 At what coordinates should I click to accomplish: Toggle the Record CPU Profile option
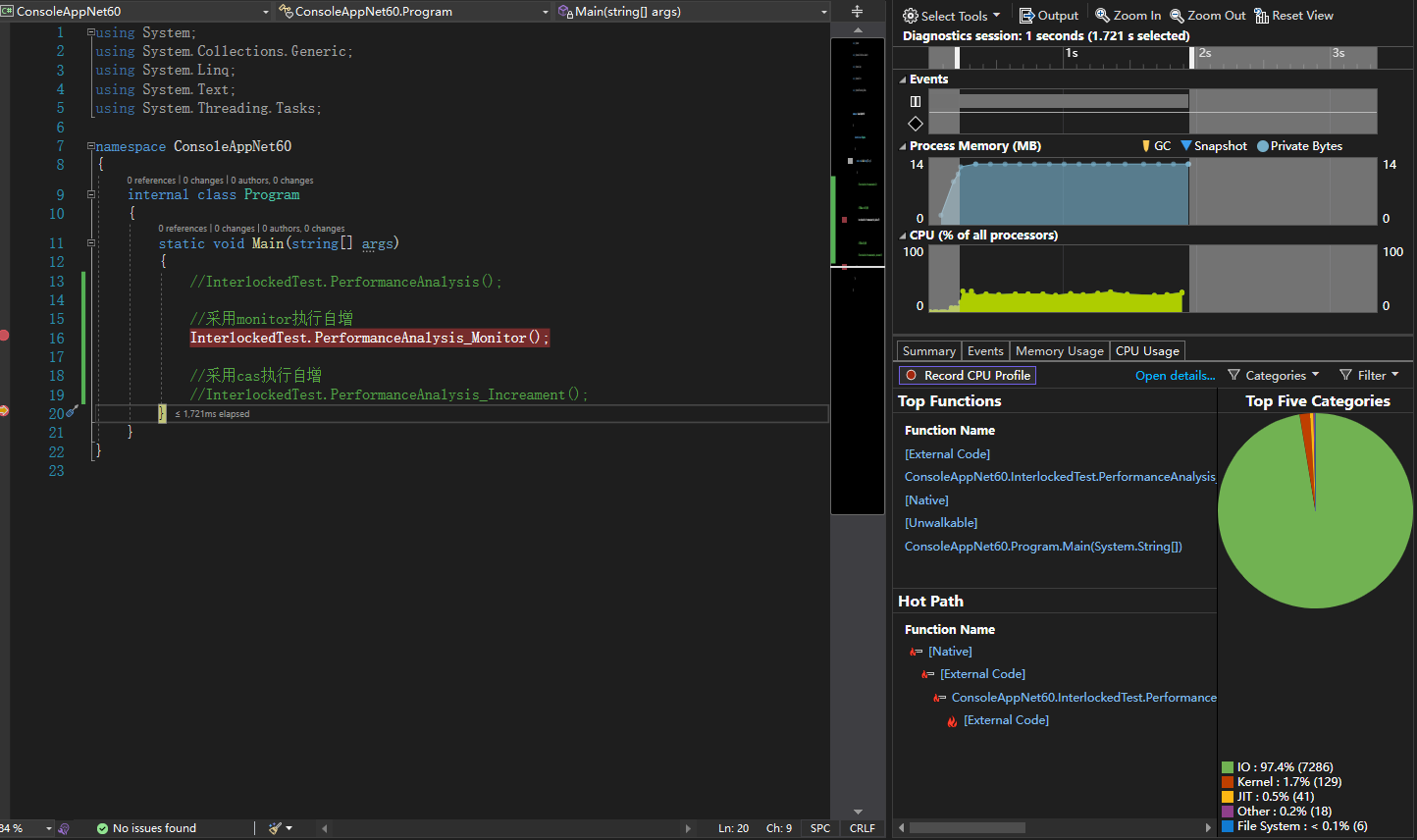[967, 375]
